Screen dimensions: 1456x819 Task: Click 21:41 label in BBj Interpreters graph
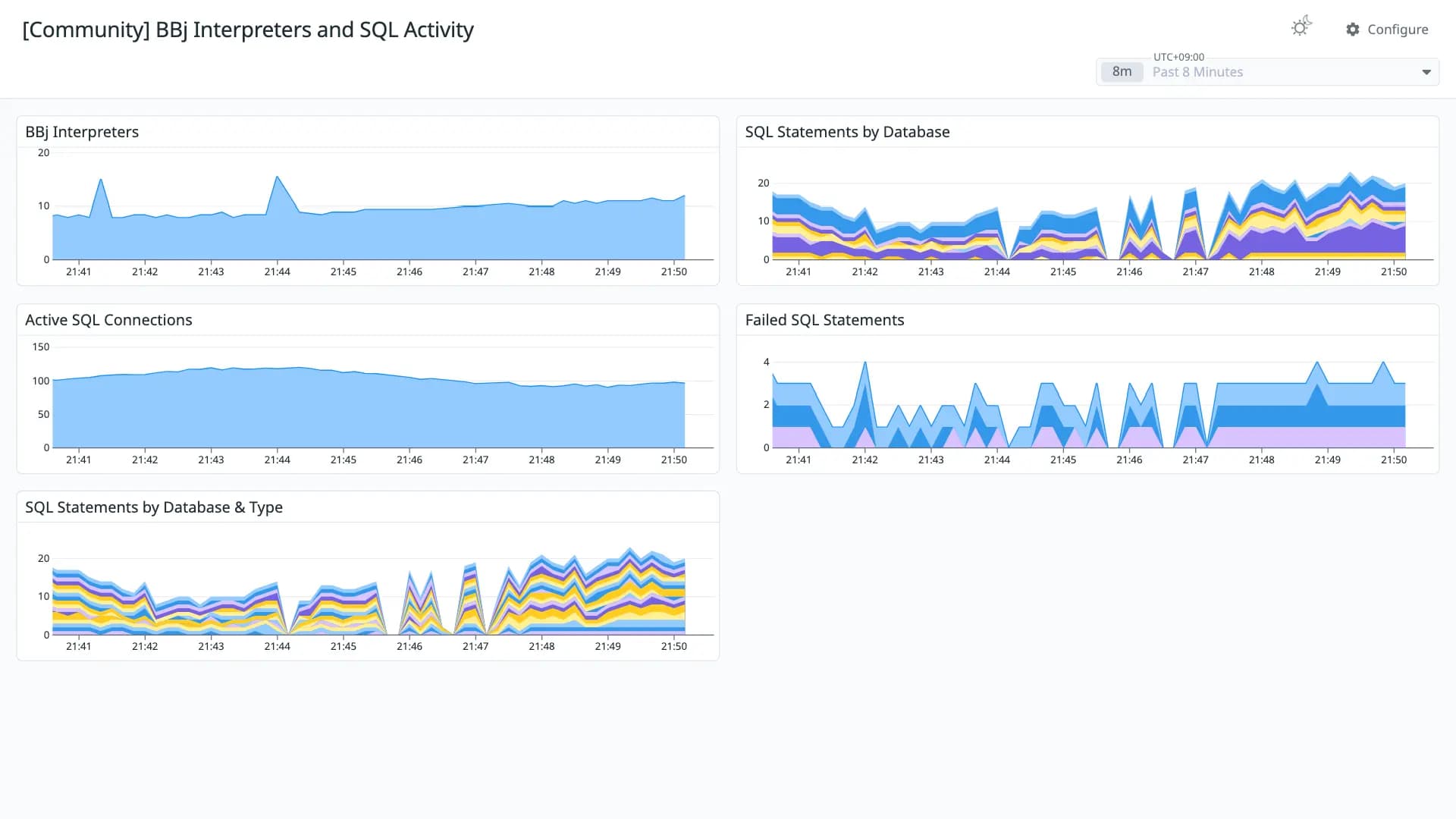pos(79,271)
